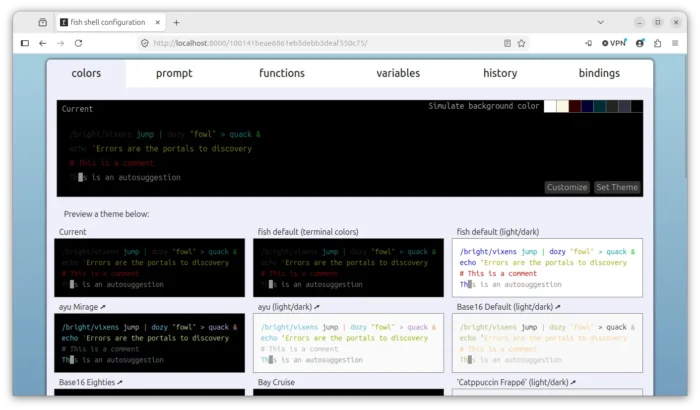Click the VPN toolbar icon
700x410 pixels.
click(614, 43)
